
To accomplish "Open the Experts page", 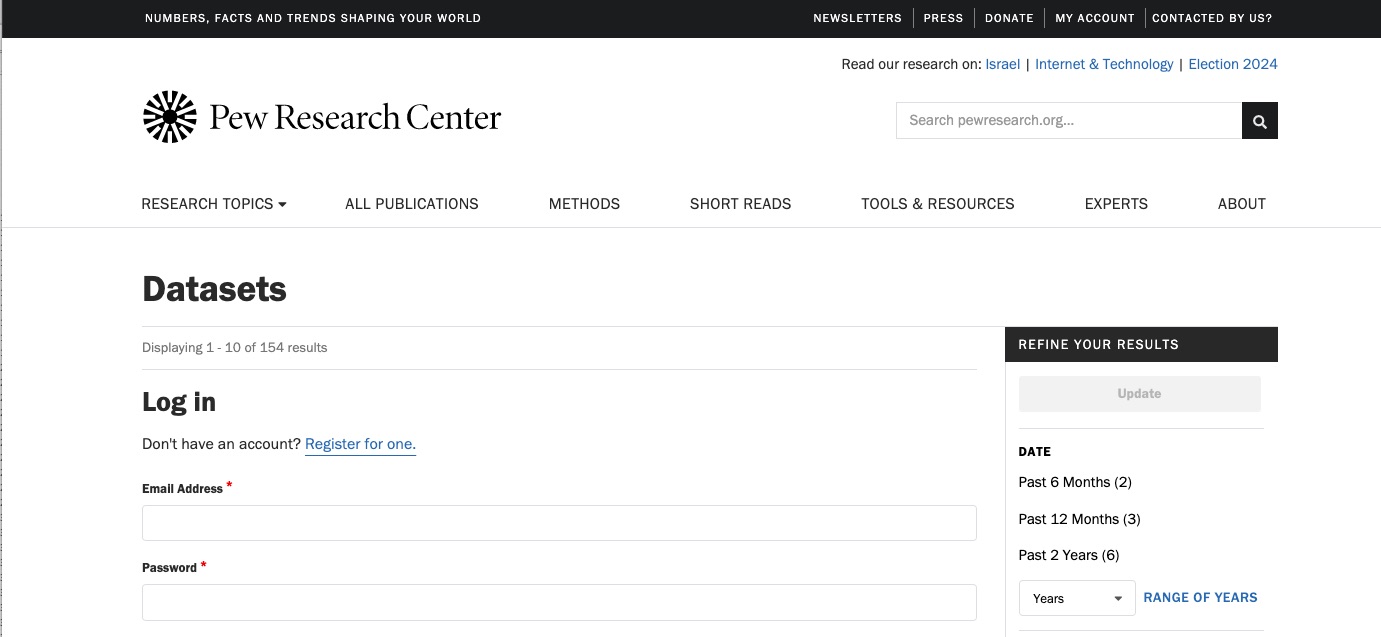I will 1116,204.
